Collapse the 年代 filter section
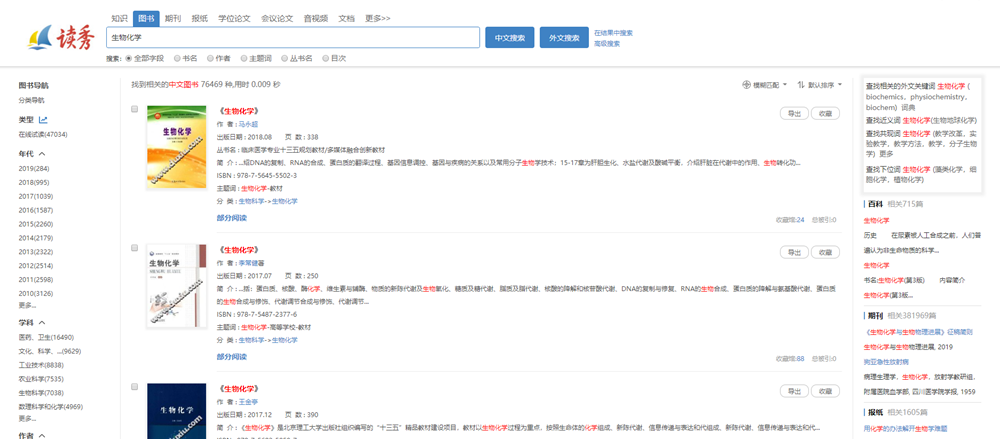The width and height of the screenshot is (1000, 439). tap(42, 154)
